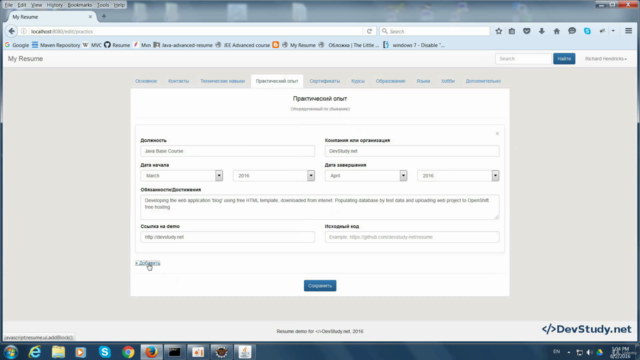Switch to the Контакты tab
The width and height of the screenshot is (640, 360).
(178, 81)
